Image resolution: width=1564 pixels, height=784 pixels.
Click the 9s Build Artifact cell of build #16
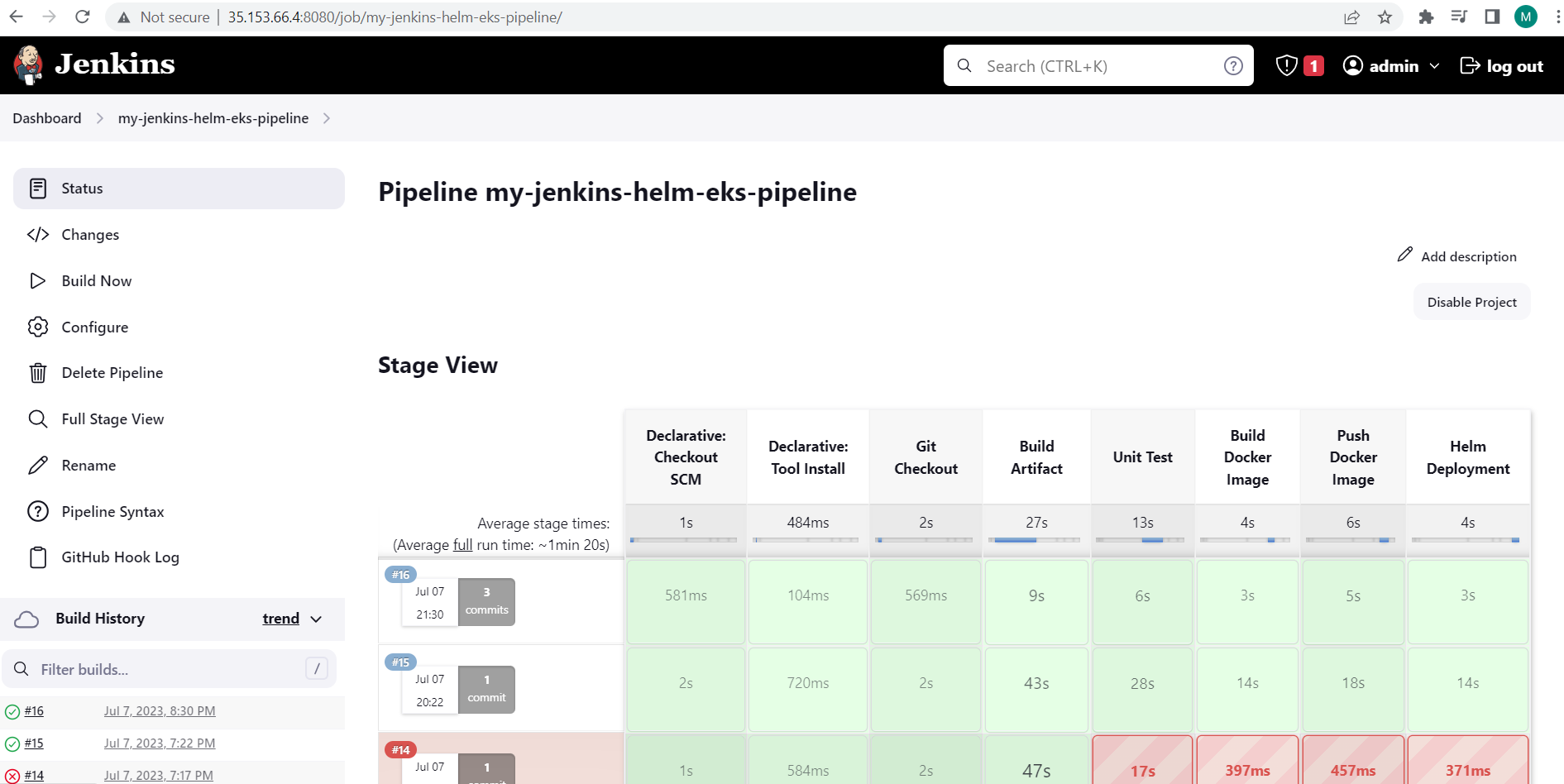pos(1036,602)
